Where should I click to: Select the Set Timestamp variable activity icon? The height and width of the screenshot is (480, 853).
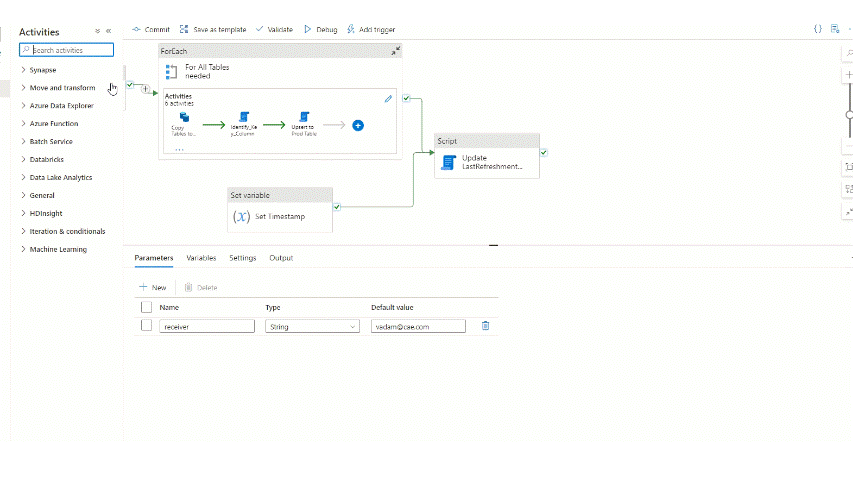click(241, 216)
